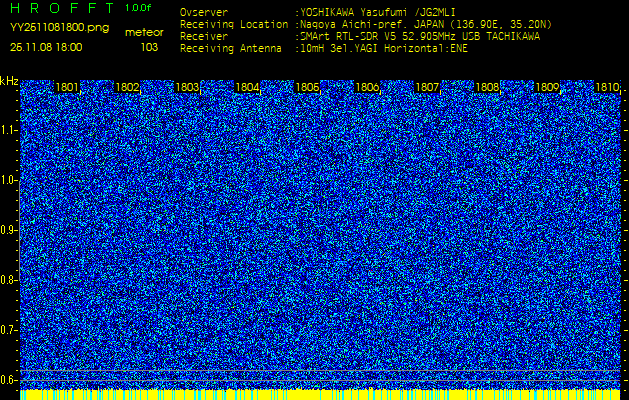Viewport: 629px width, 400px height.
Task: Click the 1.1 kHz axis label
Action: click(x=8, y=130)
